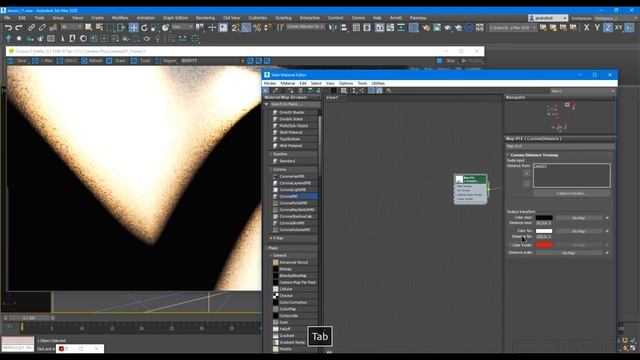Screen dimensions: 640x360
Task: Collapse the General maps group
Action: click(x=271, y=256)
